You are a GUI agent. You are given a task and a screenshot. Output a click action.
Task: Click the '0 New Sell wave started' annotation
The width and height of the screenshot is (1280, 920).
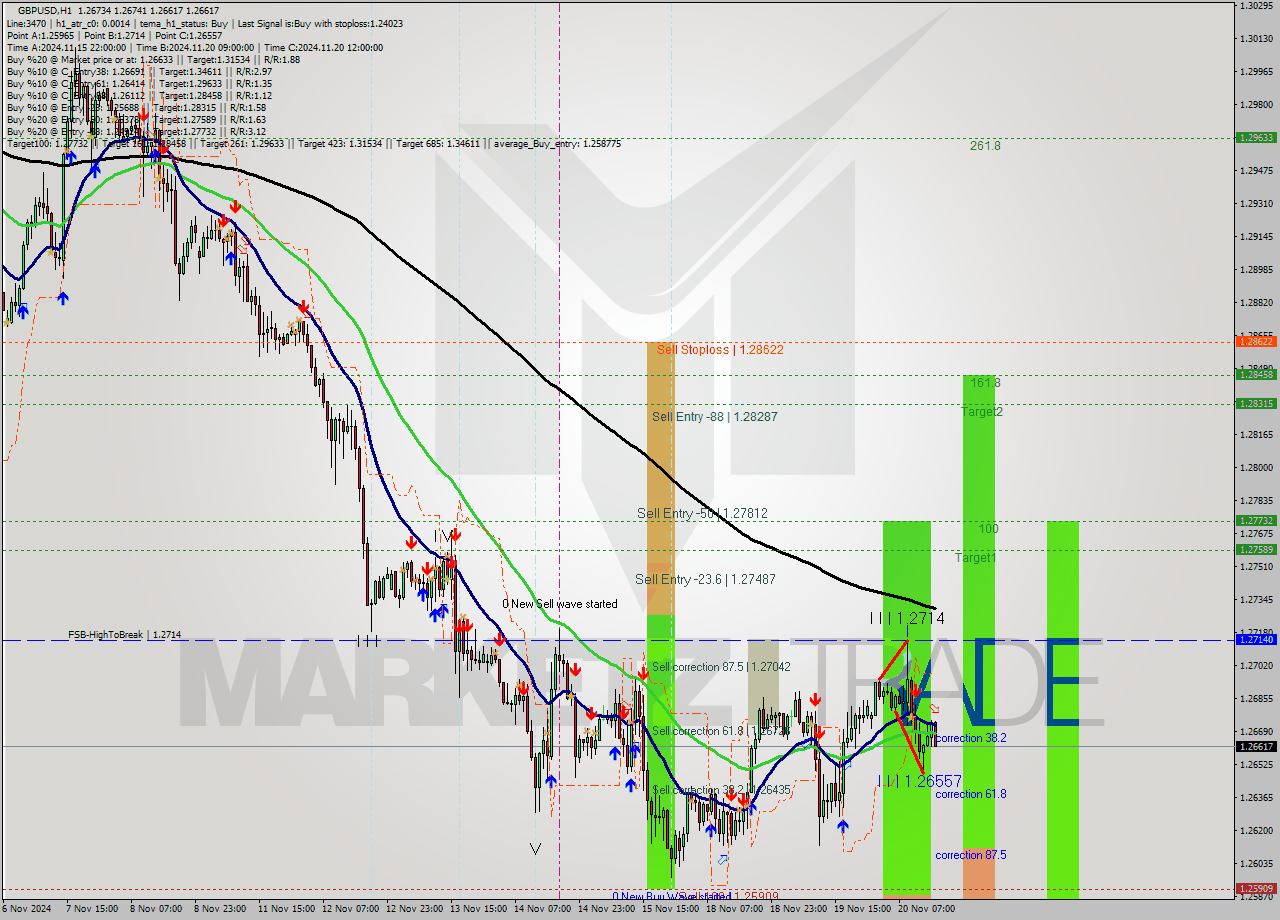coord(560,604)
